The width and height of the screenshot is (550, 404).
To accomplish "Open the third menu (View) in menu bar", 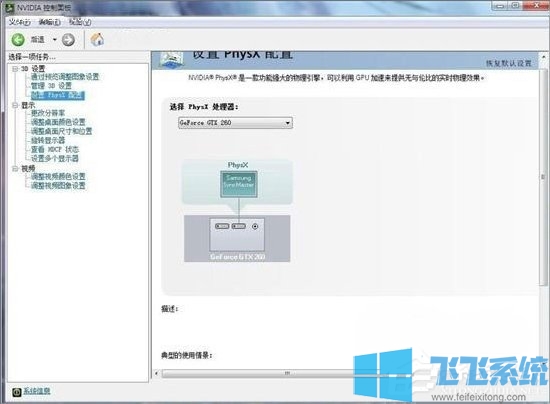I will click(80, 22).
